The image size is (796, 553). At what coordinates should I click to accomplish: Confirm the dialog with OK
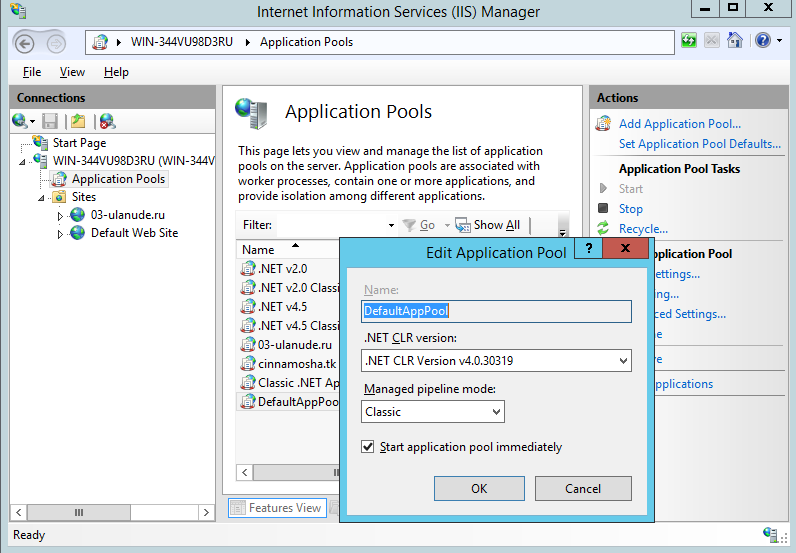[x=479, y=489]
